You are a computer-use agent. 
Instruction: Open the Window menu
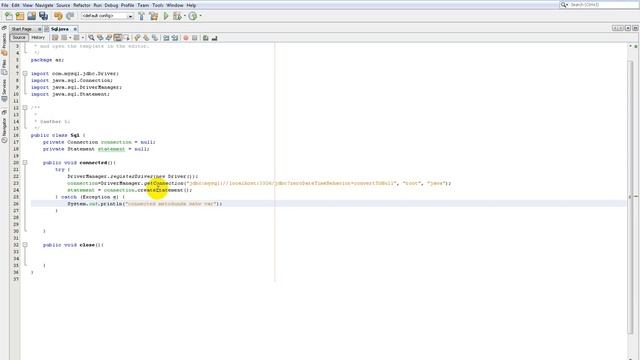(175, 5)
